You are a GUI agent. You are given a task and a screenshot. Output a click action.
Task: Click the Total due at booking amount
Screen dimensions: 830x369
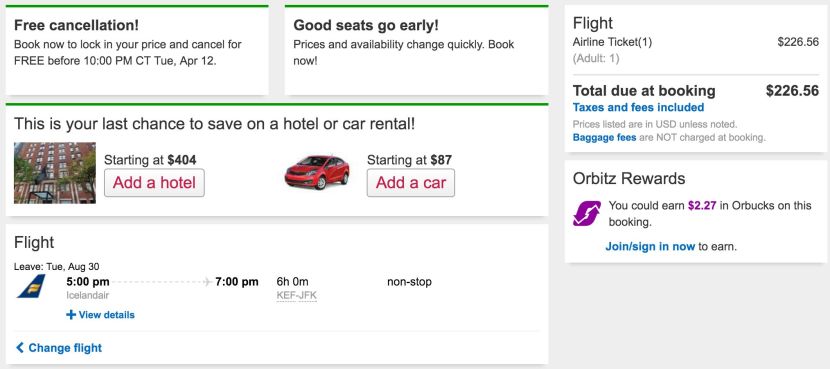(x=792, y=91)
